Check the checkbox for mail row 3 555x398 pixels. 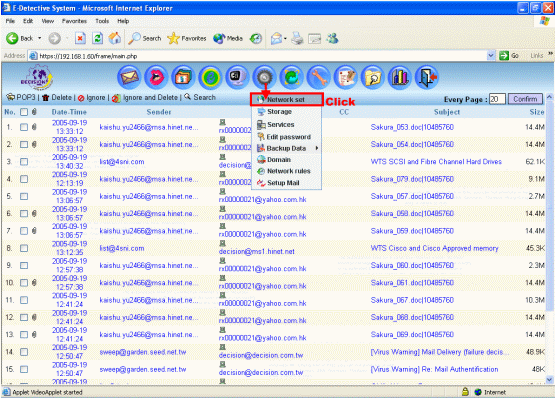coord(24,162)
